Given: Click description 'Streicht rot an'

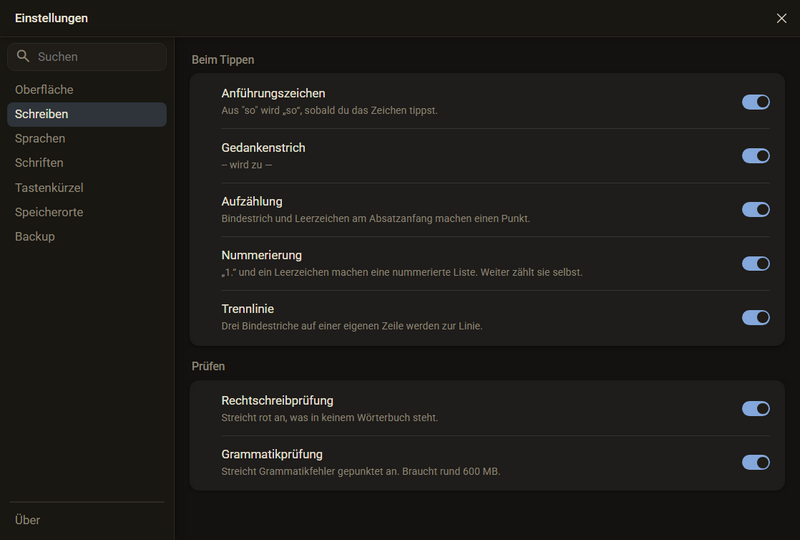Looking at the screenshot, I should point(254,418).
